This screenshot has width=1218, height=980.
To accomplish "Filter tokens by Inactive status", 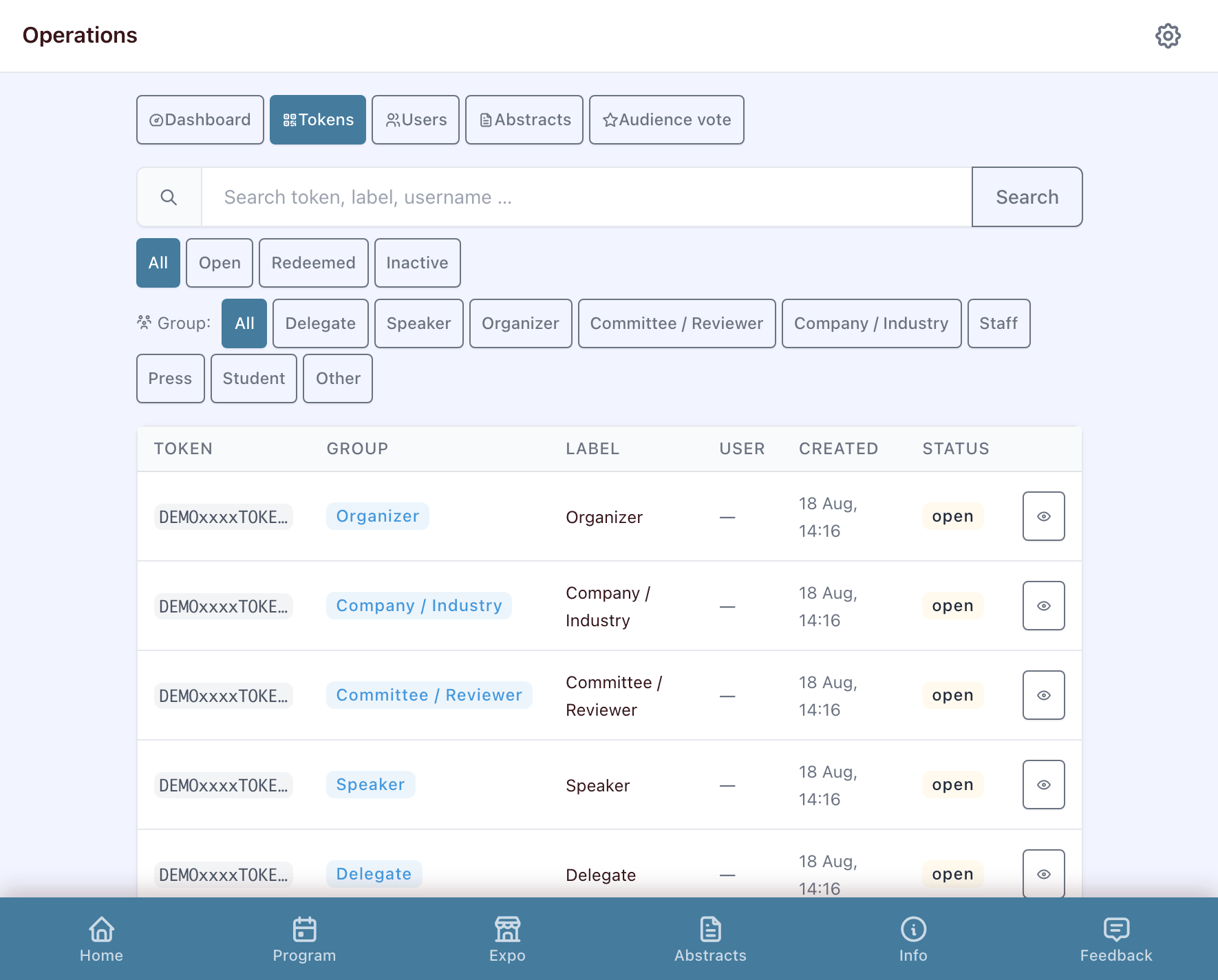I will click(x=418, y=263).
